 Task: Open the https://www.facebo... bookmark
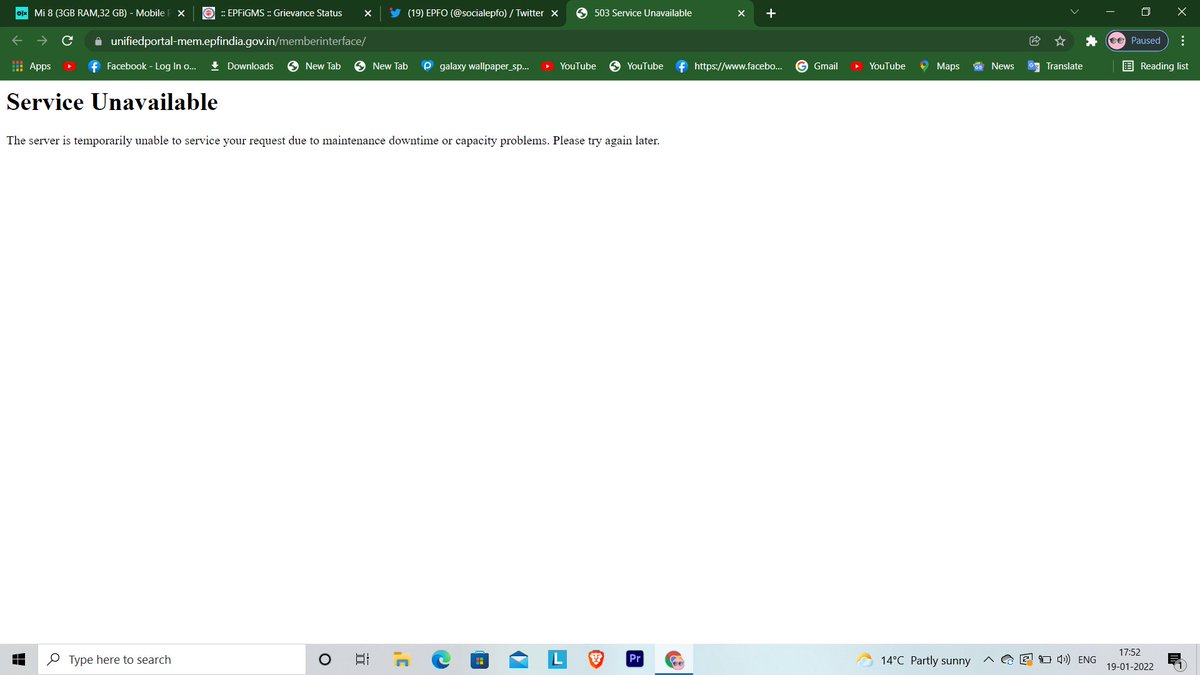point(729,66)
